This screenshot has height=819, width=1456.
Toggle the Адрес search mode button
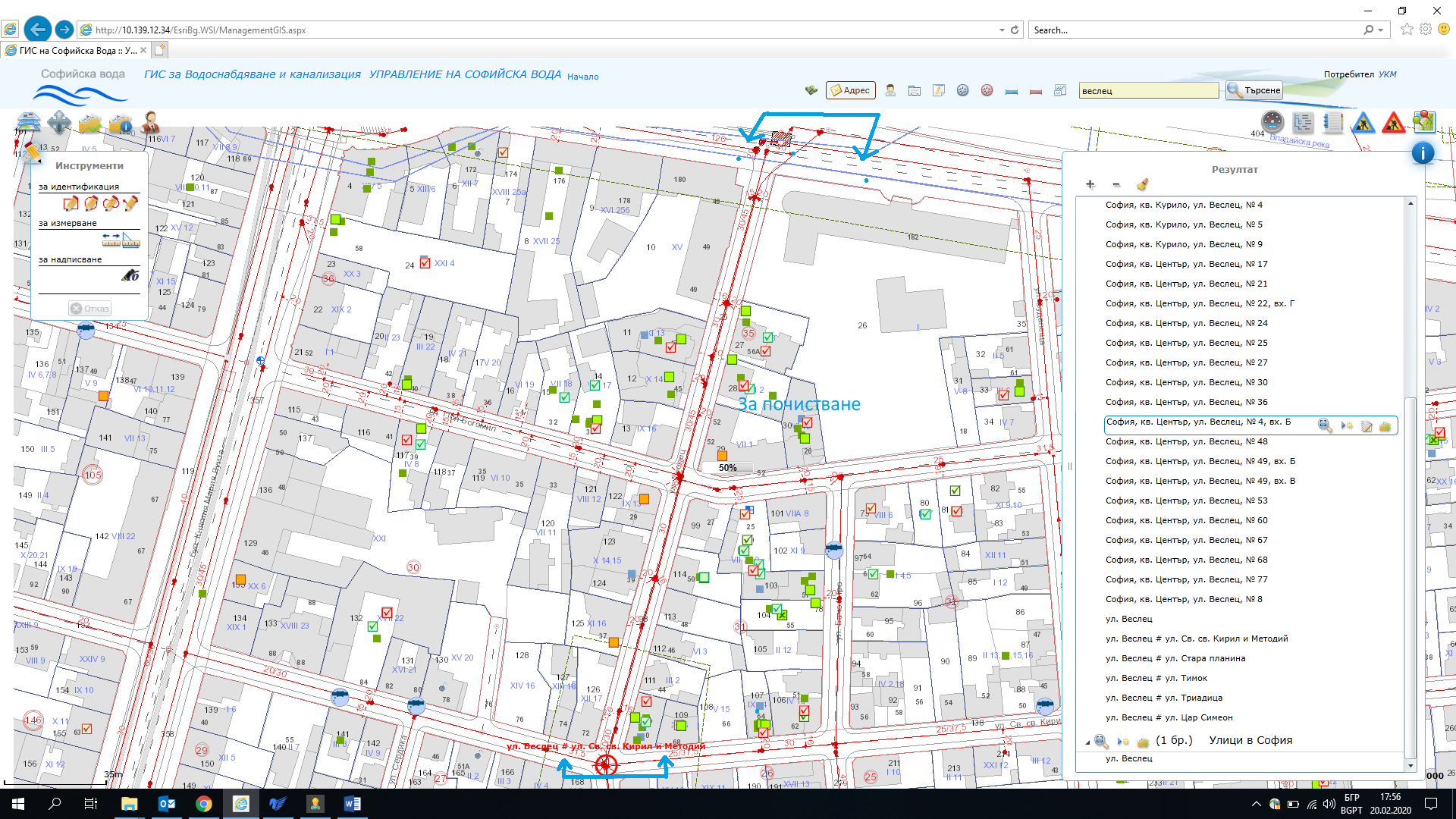point(850,90)
